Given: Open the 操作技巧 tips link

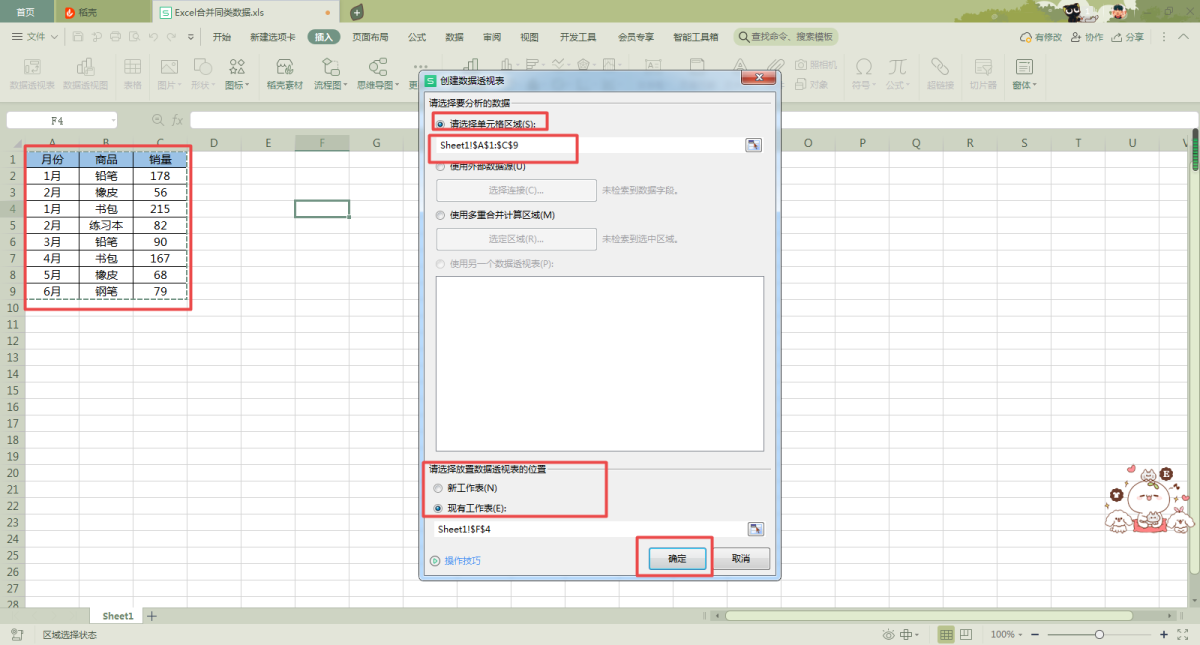Looking at the screenshot, I should (462, 561).
